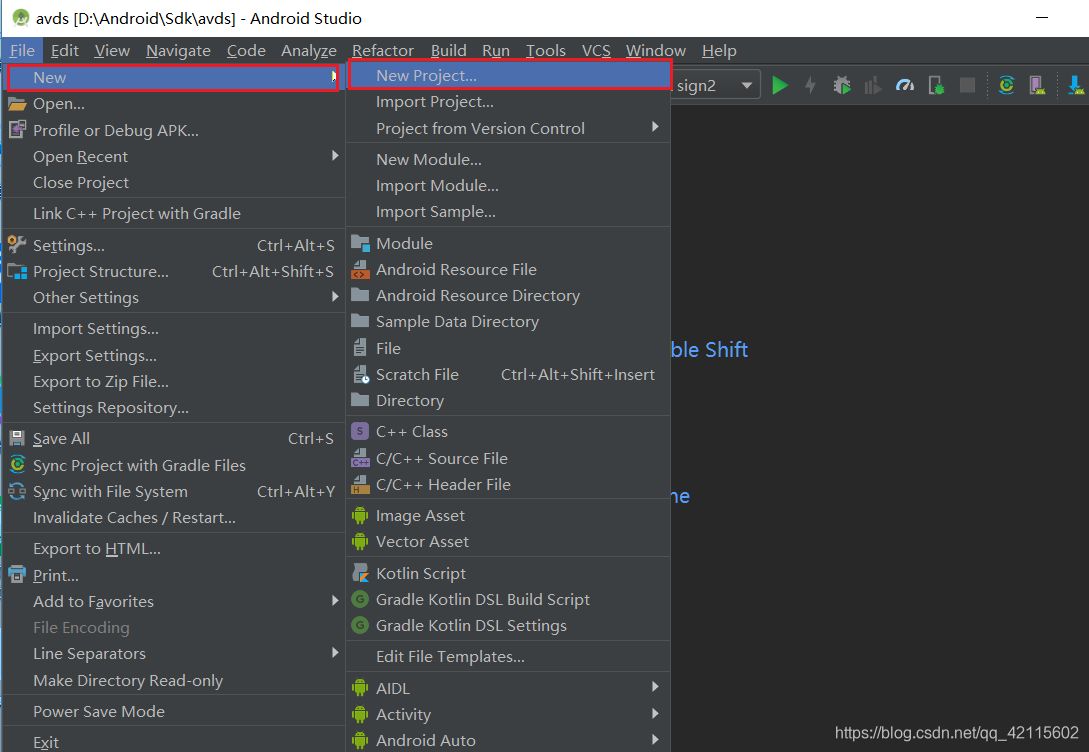The width and height of the screenshot is (1089, 752).
Task: Click the Profile or Debug APK icon
Action: pos(17,130)
